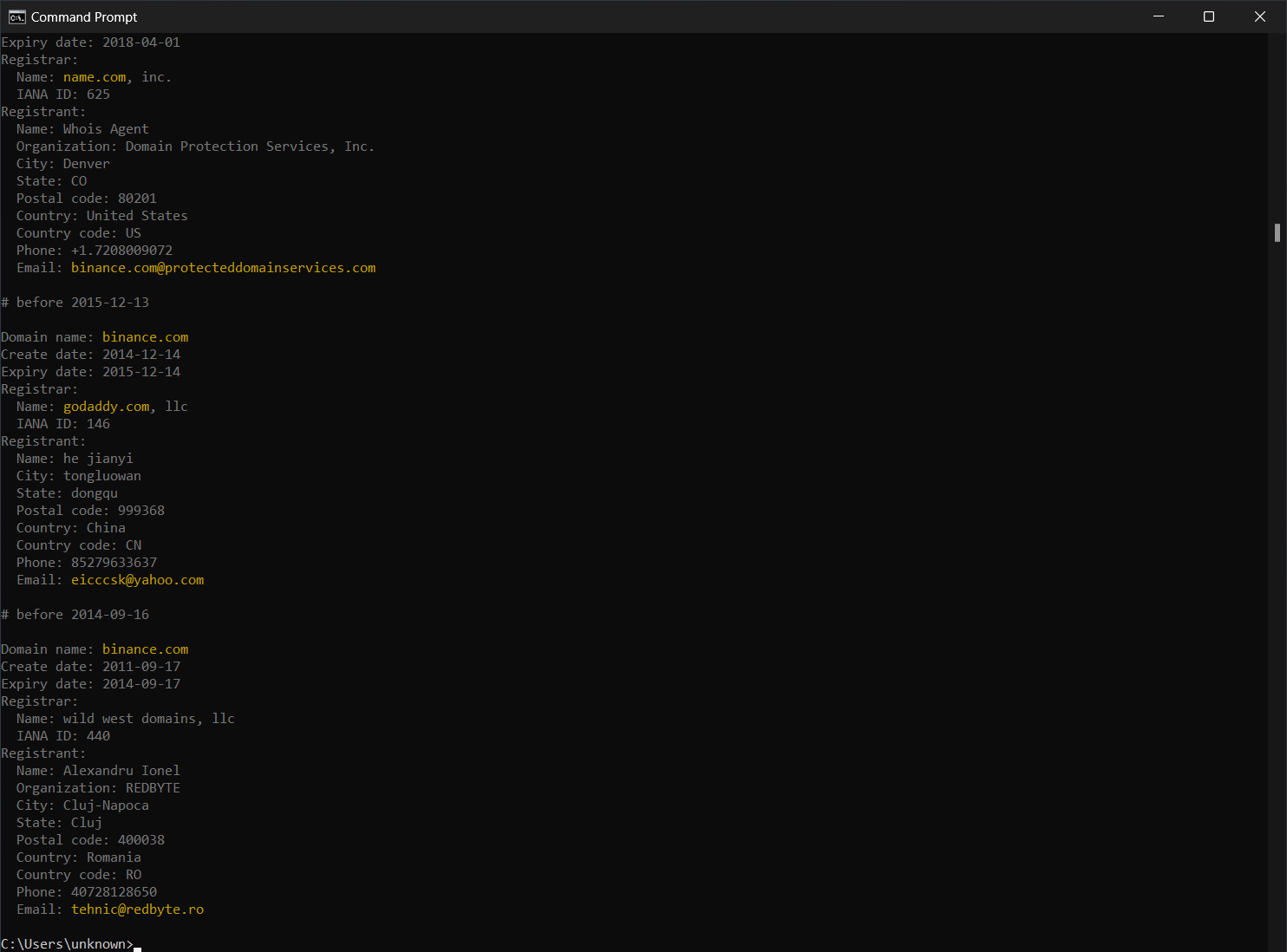Click the C:\Users\unknown> prompt text
The height and width of the screenshot is (952, 1287).
(x=67, y=943)
